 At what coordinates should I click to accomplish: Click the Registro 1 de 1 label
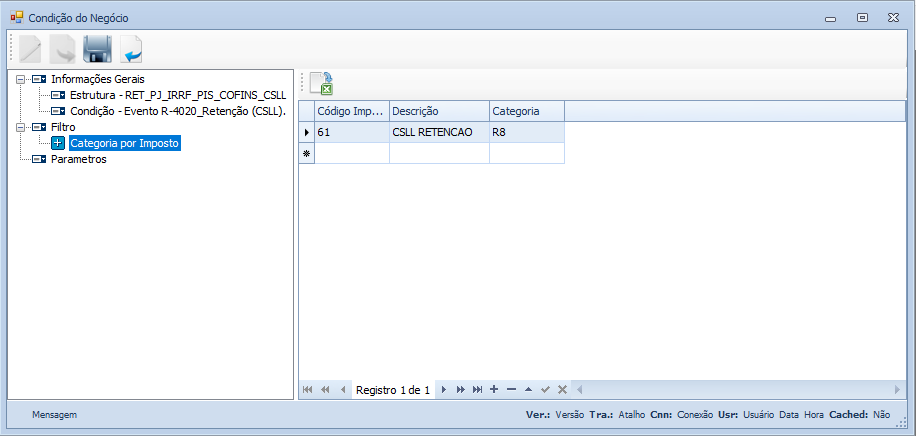(393, 390)
